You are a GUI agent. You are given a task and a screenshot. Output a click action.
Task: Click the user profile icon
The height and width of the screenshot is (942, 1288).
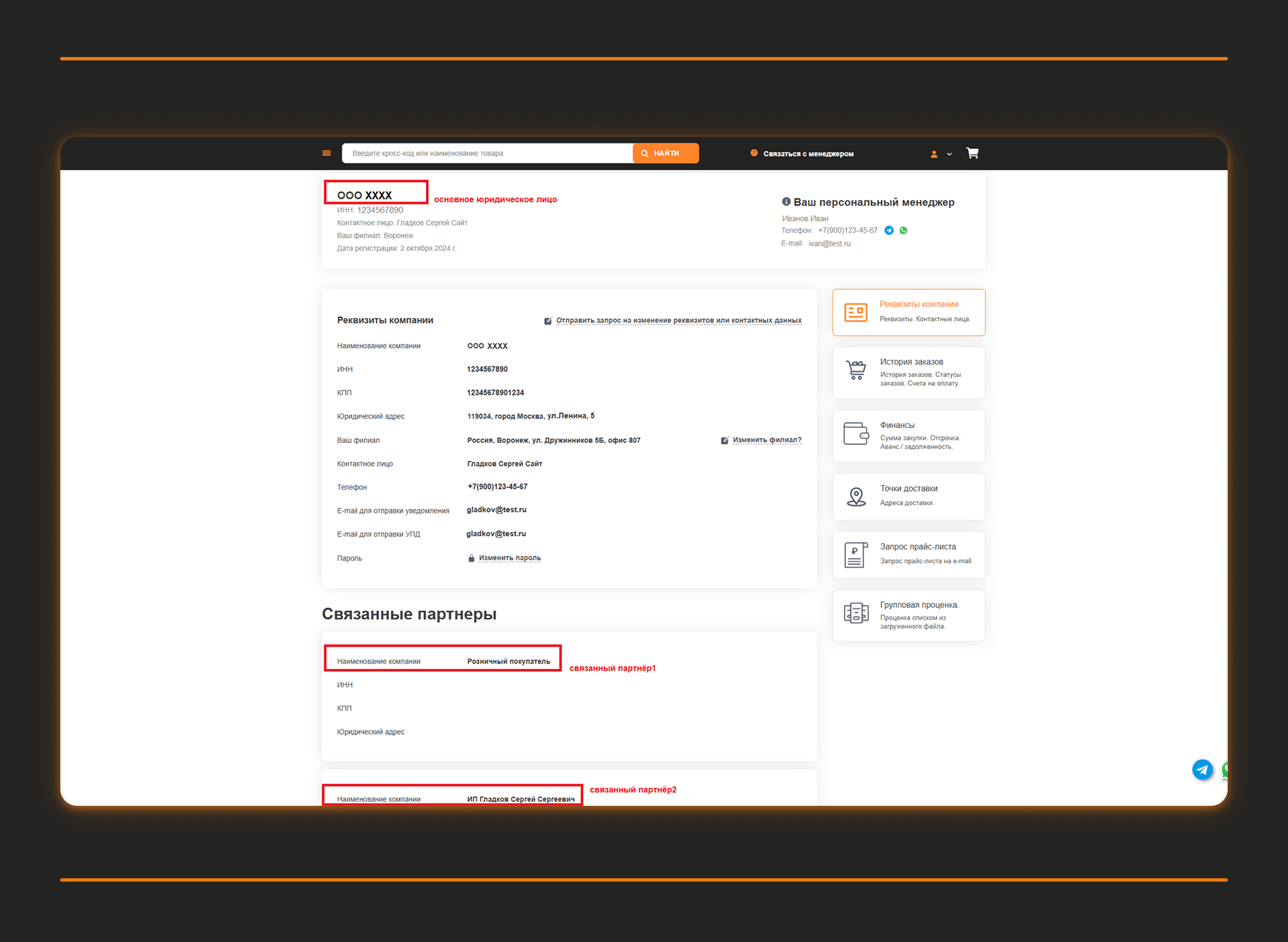click(x=934, y=154)
